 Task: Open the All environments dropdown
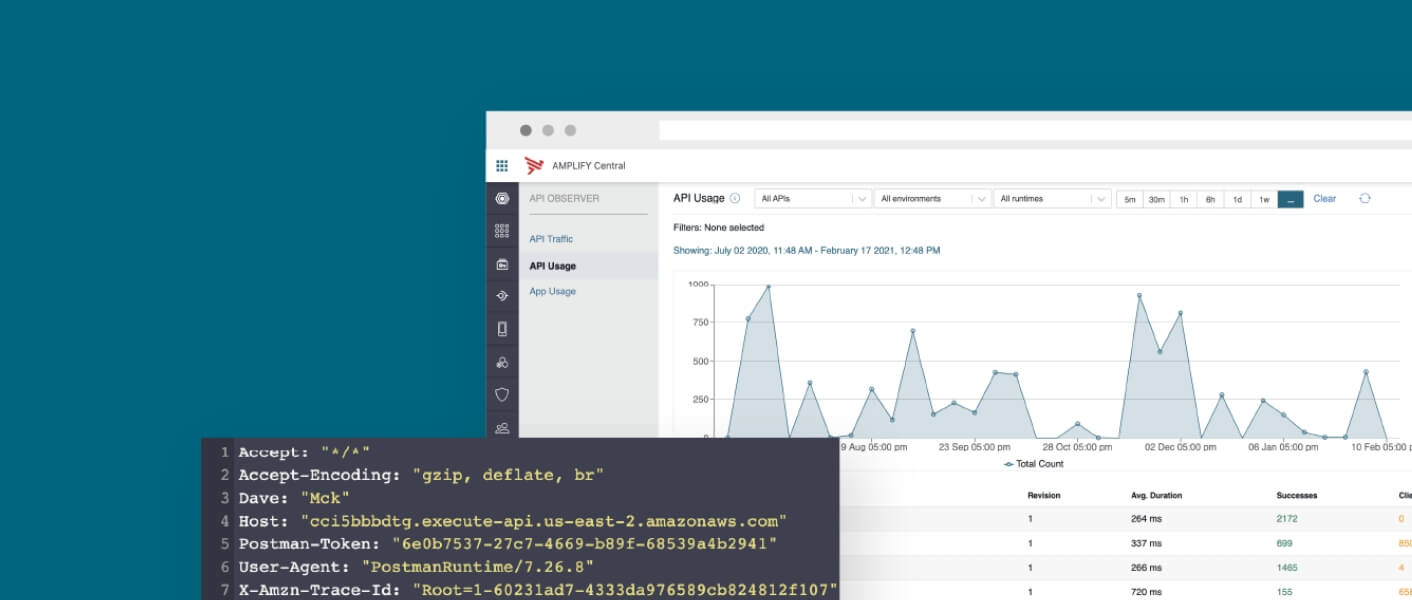[x=933, y=199]
